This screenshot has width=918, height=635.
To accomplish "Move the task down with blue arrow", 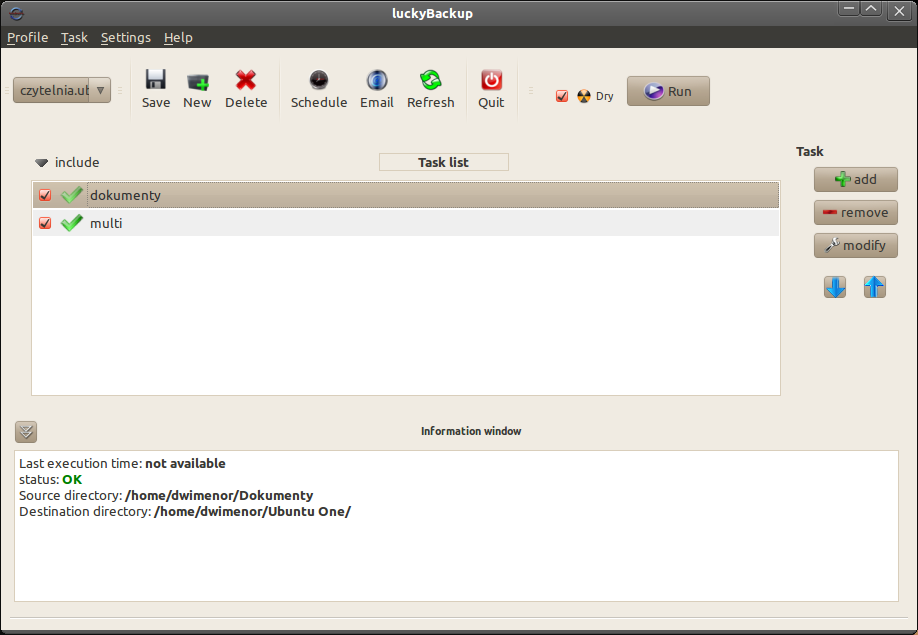I will [835, 287].
